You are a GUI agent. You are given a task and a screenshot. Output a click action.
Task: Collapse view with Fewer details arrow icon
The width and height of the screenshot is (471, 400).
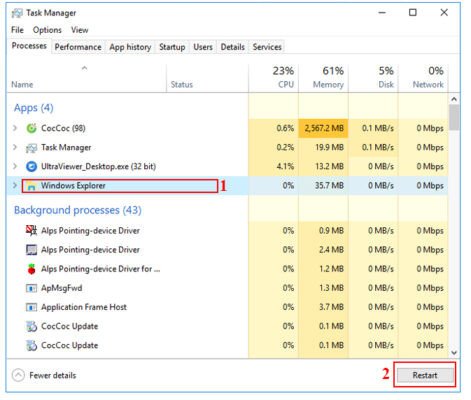[x=18, y=376]
